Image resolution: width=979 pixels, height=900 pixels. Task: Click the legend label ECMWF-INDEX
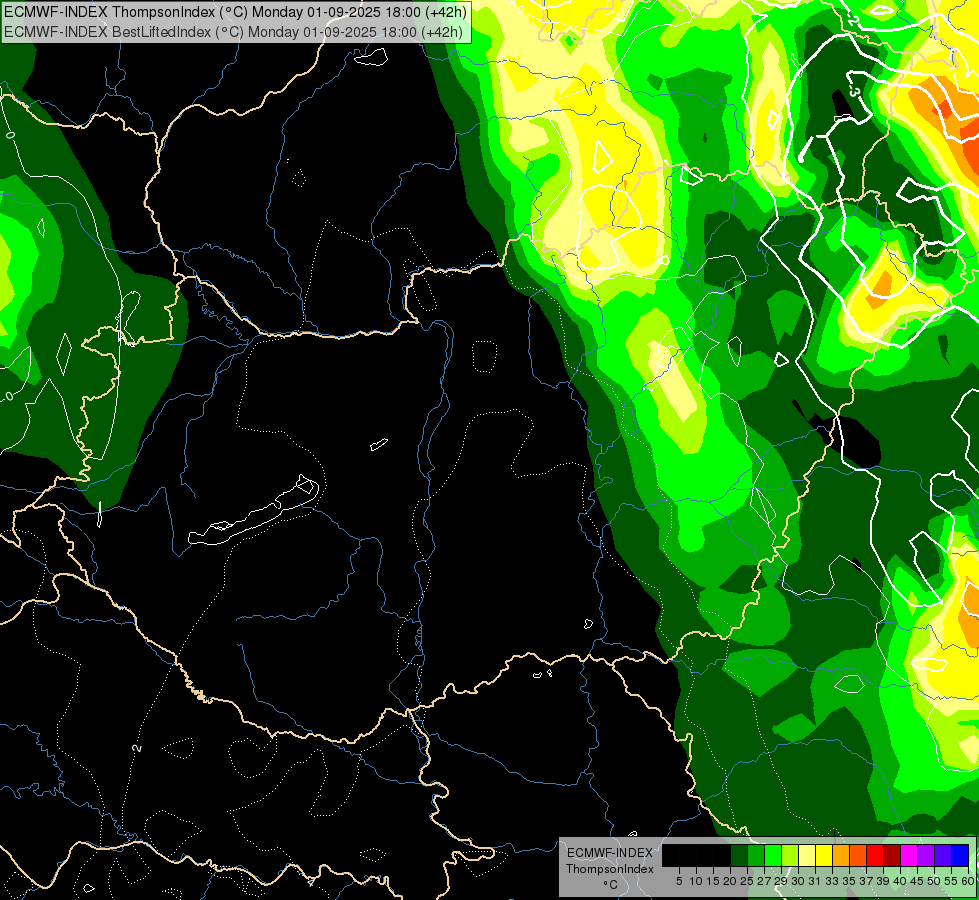(610, 853)
